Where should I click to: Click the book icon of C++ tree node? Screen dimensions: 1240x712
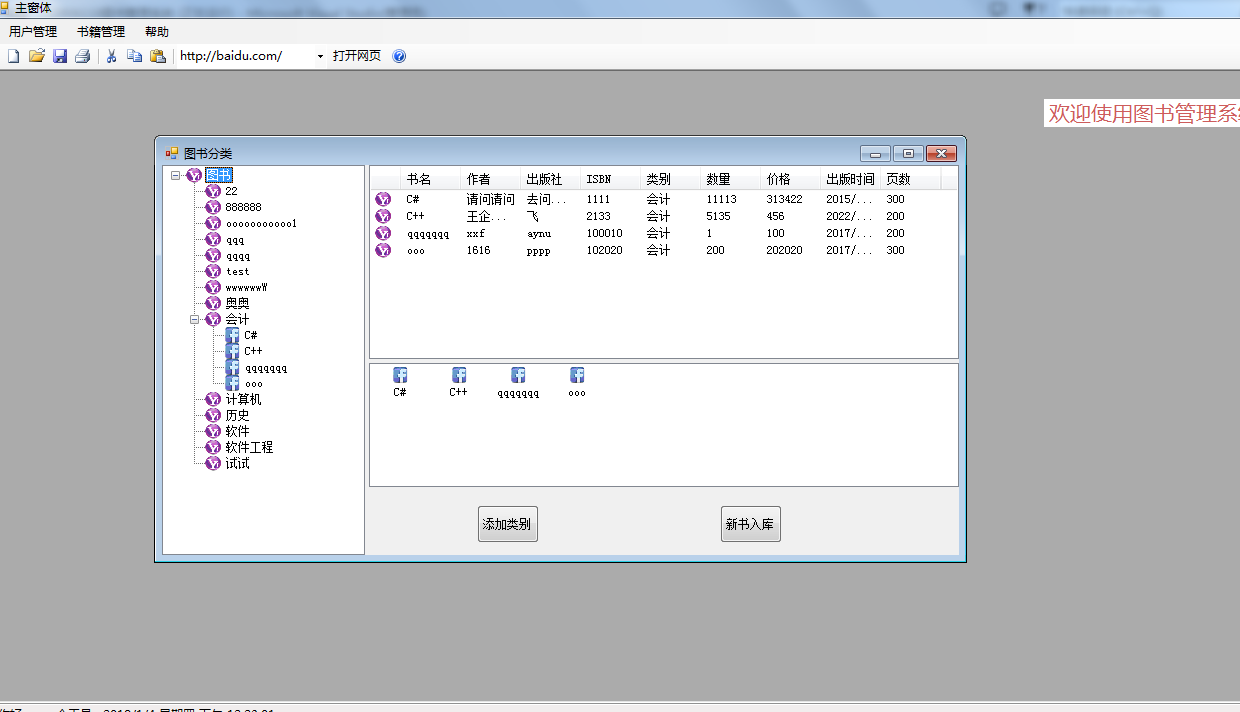pos(232,351)
